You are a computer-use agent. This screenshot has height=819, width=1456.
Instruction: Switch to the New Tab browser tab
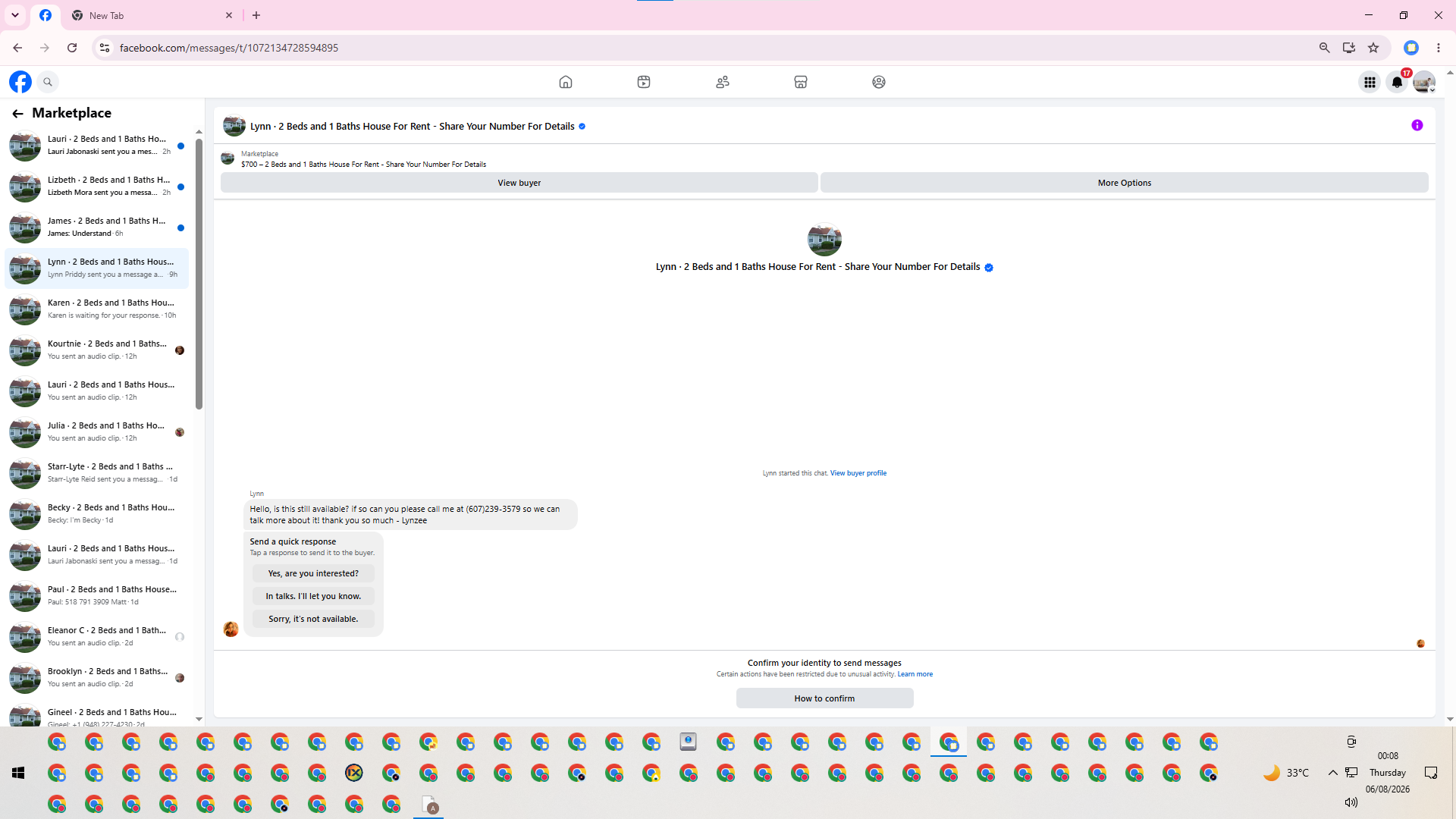[152, 15]
